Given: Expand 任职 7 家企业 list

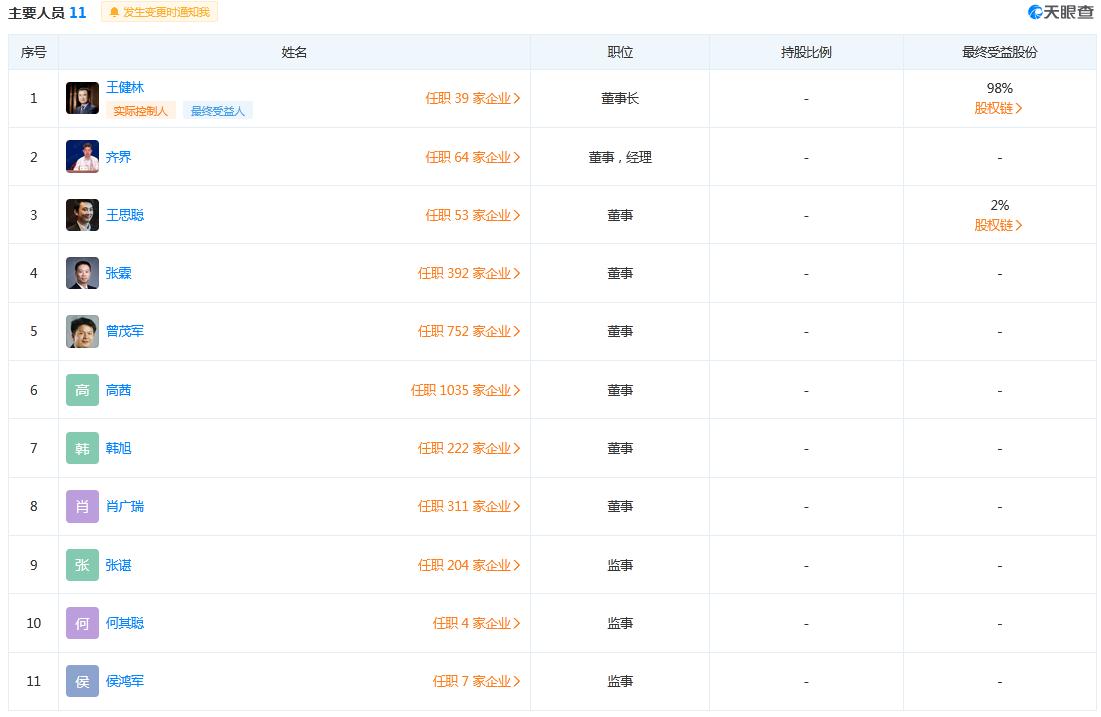Looking at the screenshot, I should coord(477,681).
